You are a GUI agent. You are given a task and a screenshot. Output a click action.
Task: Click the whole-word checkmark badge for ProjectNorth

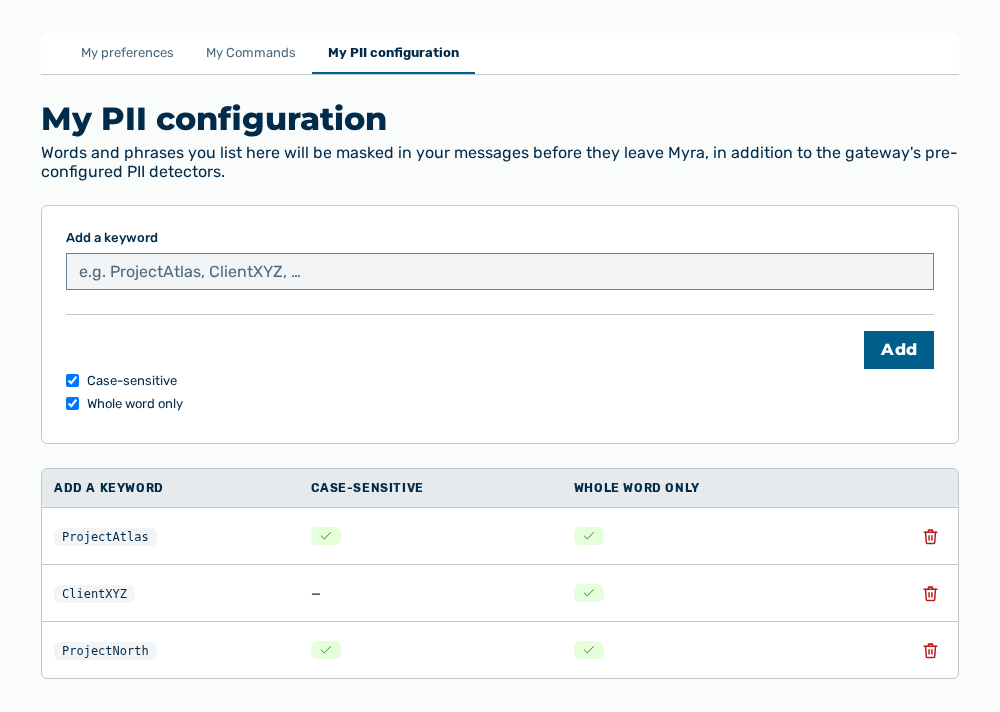coord(589,650)
